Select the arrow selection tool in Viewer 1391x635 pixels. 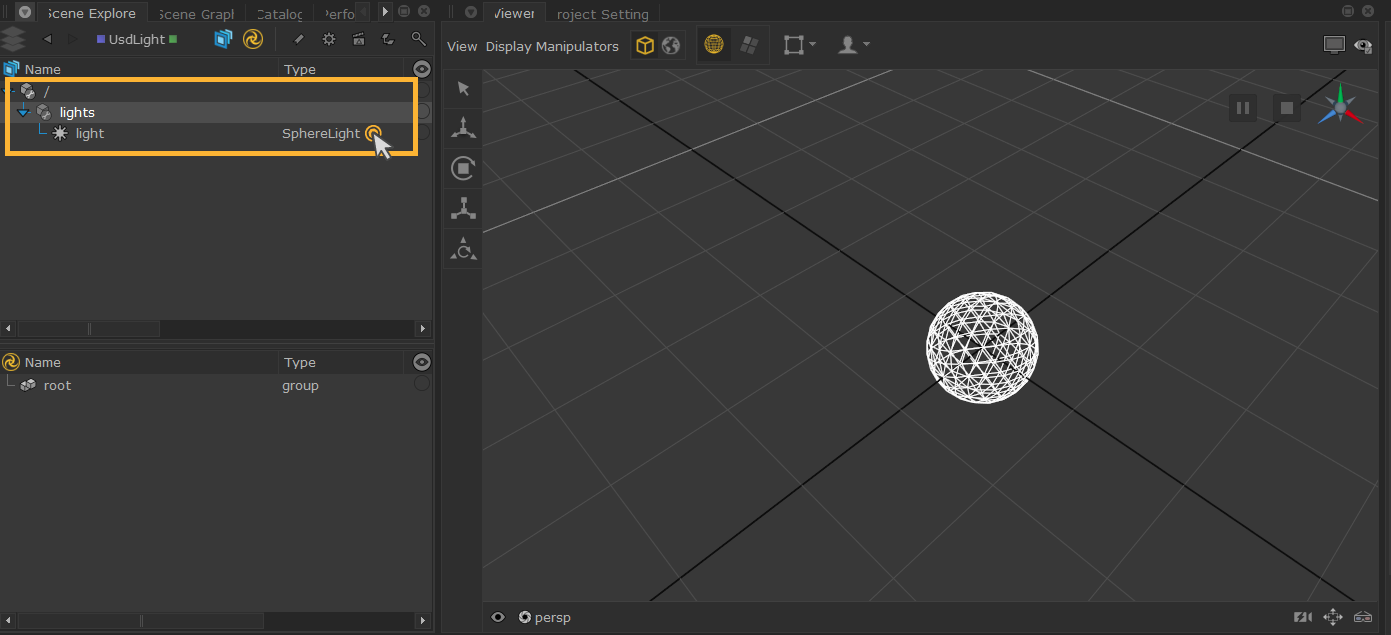tap(463, 88)
